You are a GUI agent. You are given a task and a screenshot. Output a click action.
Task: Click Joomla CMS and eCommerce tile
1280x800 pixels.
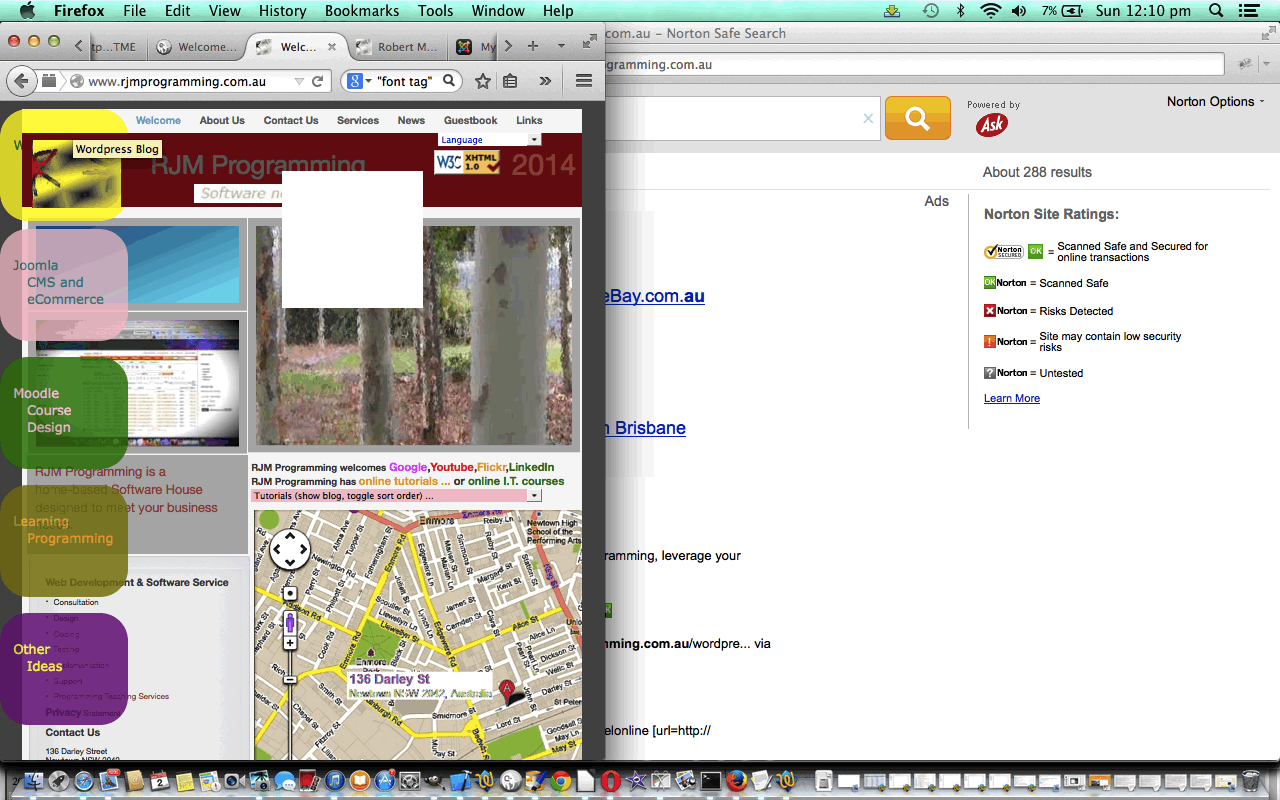coord(64,285)
